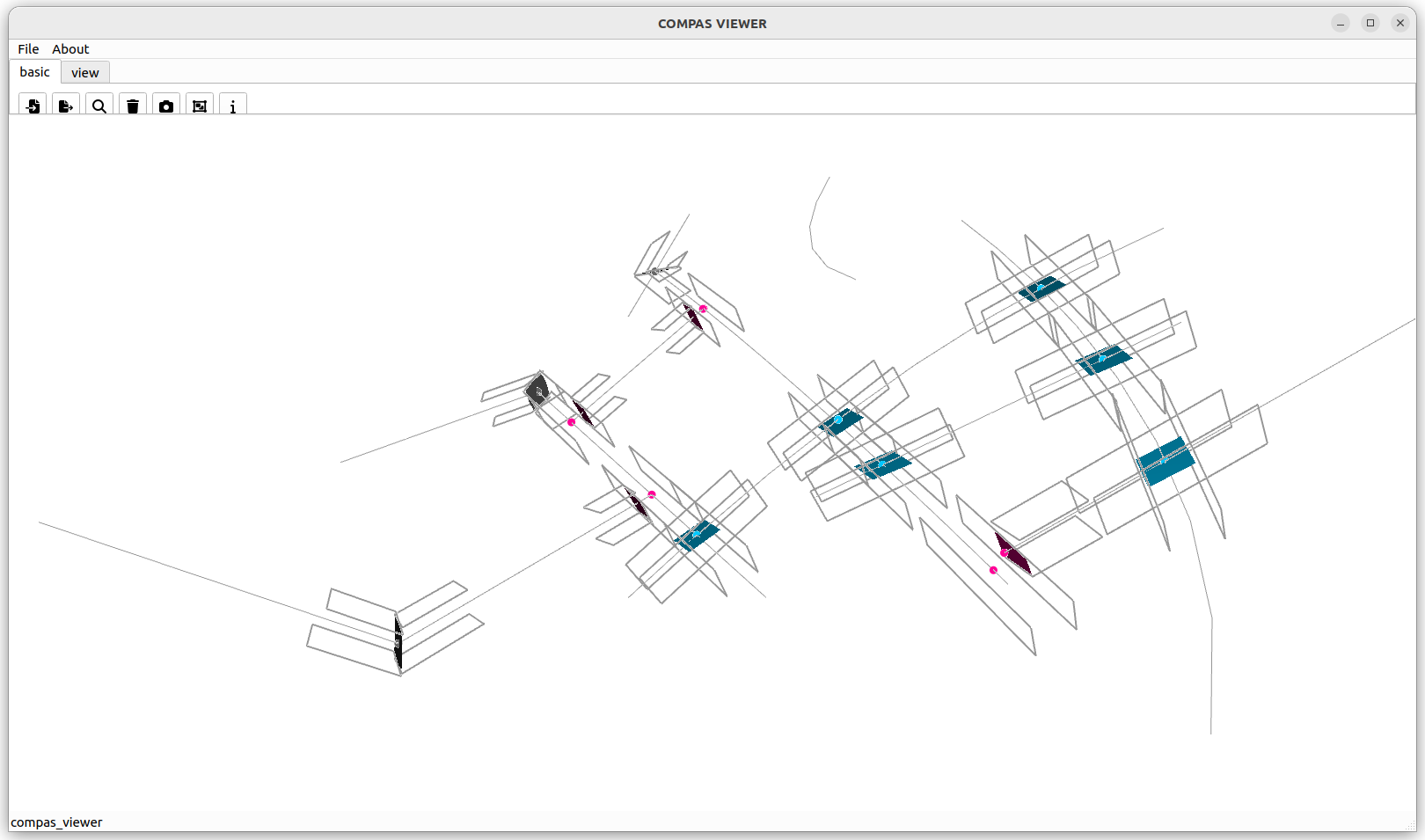Click the COMPAS VIEWER title text

pos(712,24)
